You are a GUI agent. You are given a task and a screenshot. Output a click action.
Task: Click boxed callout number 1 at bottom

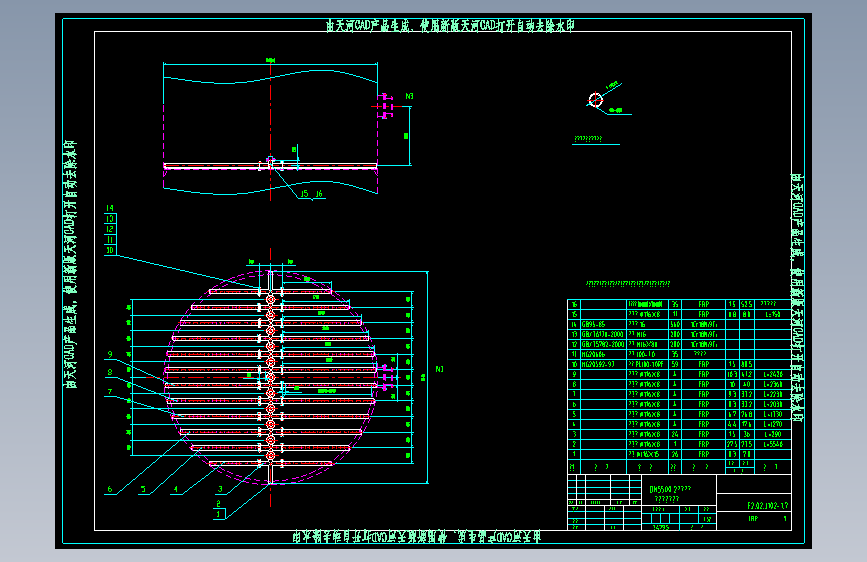point(219,514)
